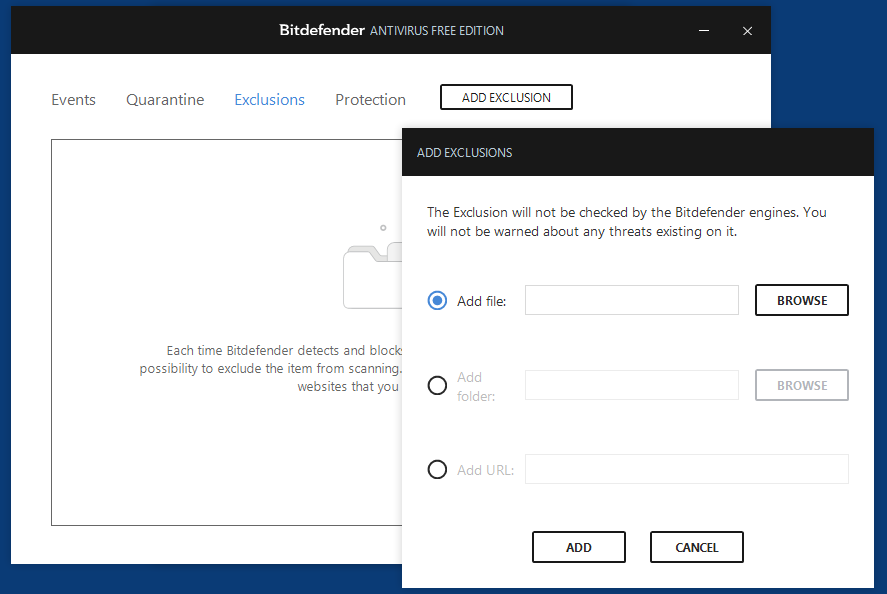This screenshot has width=887, height=594.
Task: Click the Add folder path input field
Action: click(631, 385)
